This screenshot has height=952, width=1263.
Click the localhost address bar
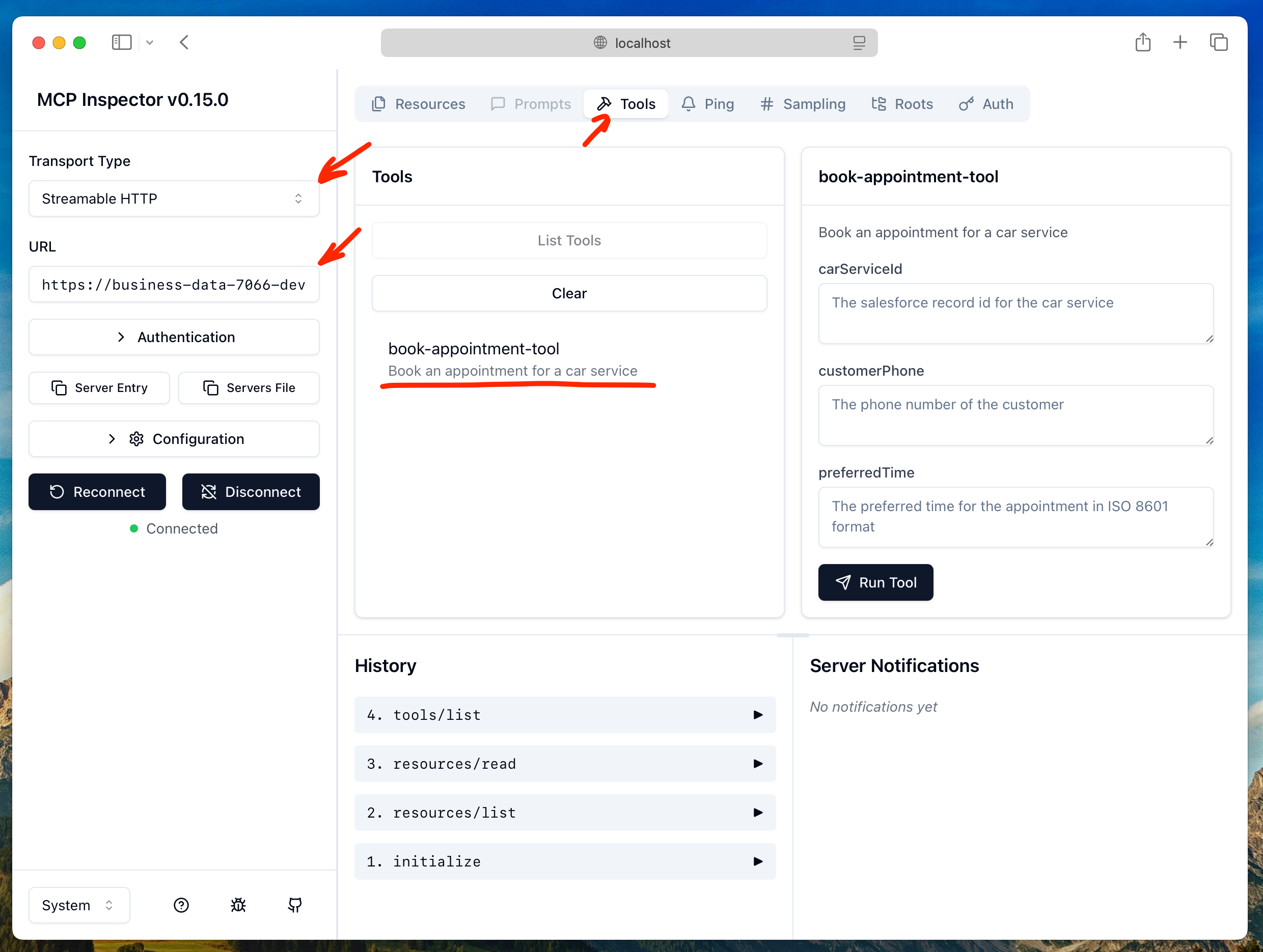629,43
